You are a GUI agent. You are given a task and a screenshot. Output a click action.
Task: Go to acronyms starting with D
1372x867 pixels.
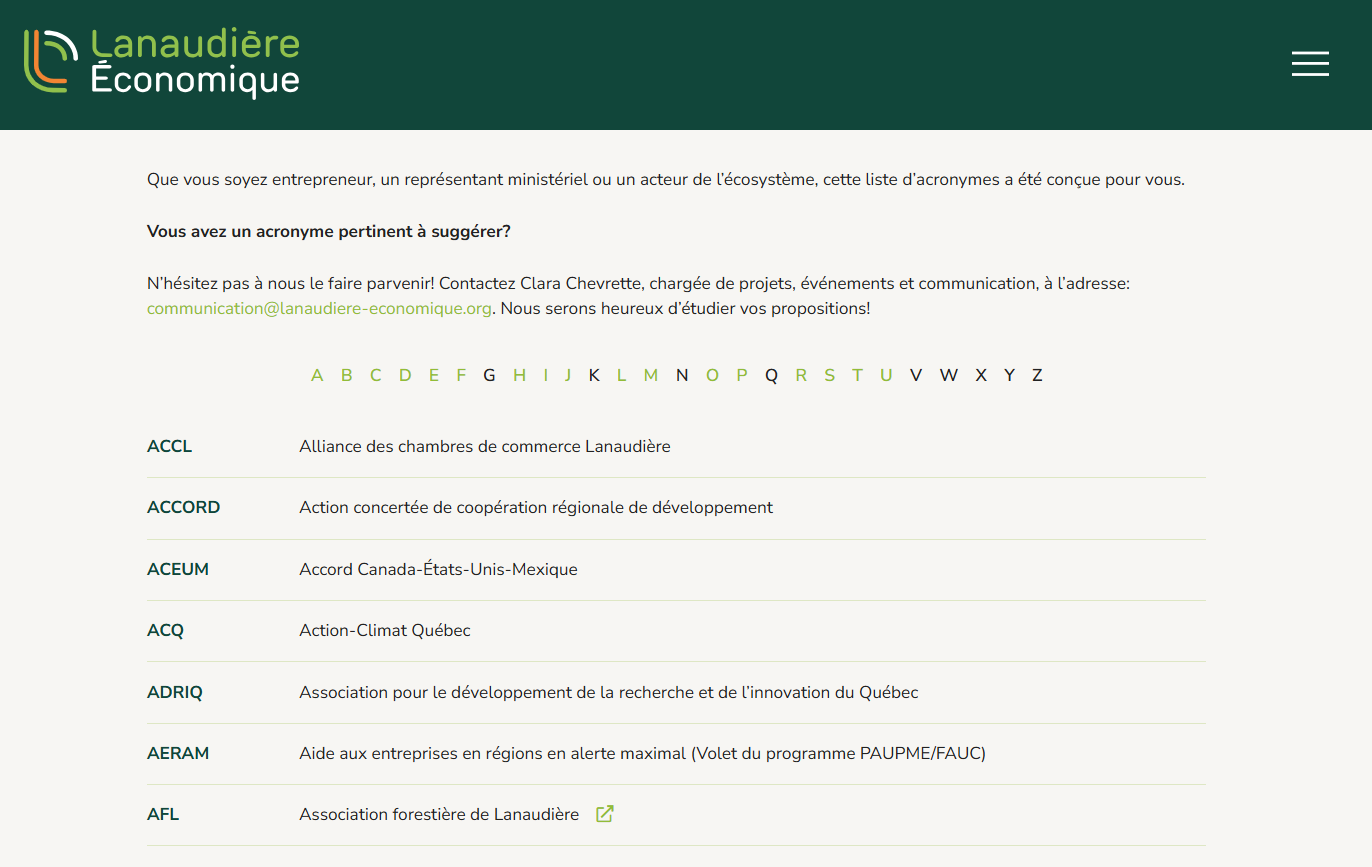tap(405, 376)
